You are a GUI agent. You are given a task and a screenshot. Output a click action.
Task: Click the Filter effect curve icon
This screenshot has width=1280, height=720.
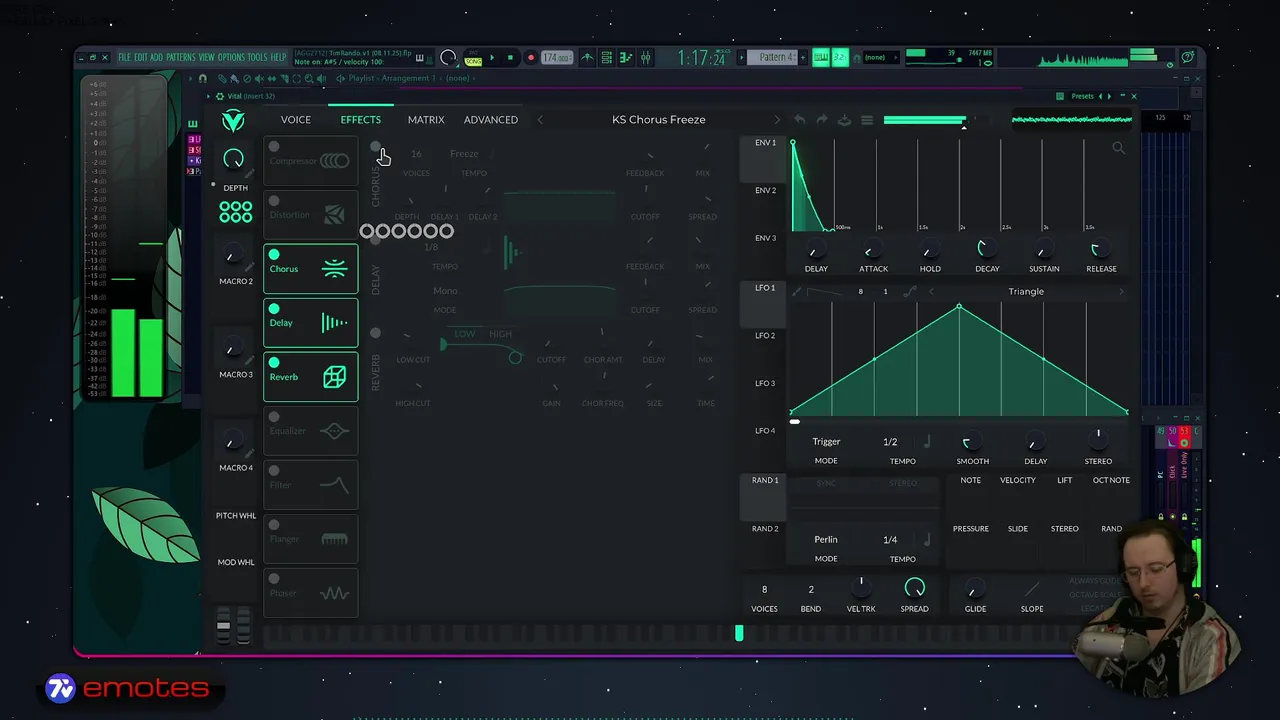click(x=335, y=484)
